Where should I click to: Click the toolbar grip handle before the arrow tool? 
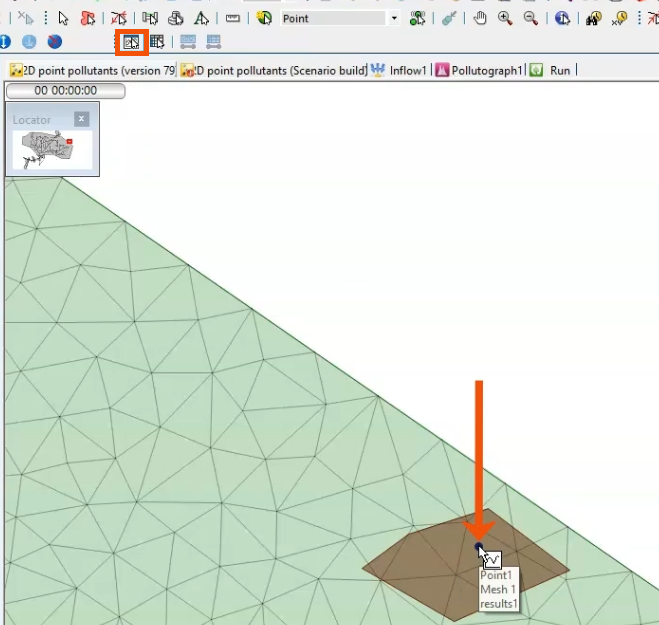point(46,18)
